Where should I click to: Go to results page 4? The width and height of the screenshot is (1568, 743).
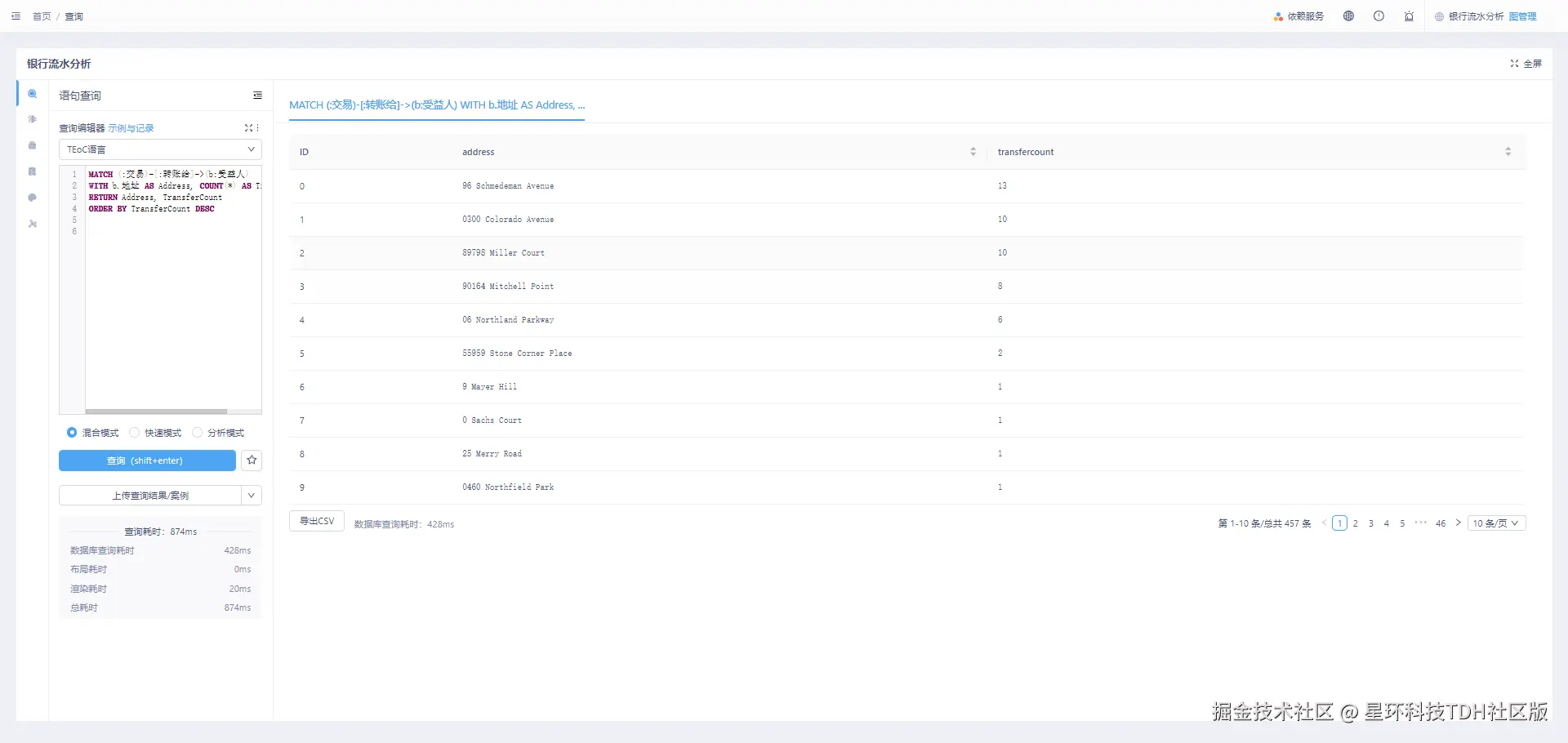click(x=1387, y=523)
